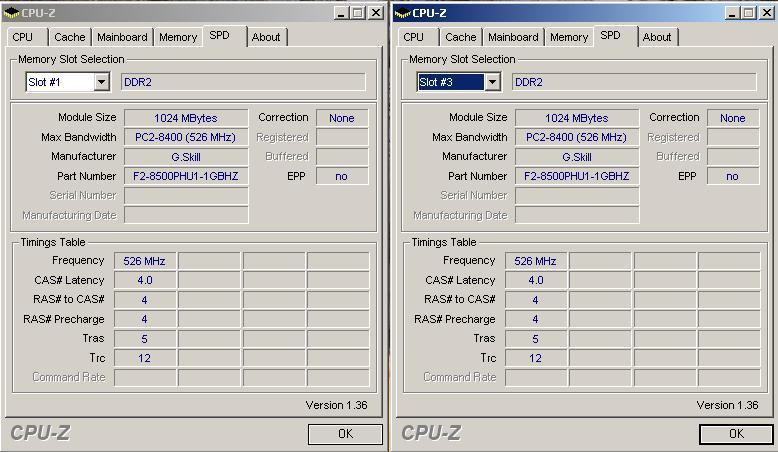Click Correction value None in right window
The height and width of the screenshot is (452, 778).
click(x=733, y=118)
